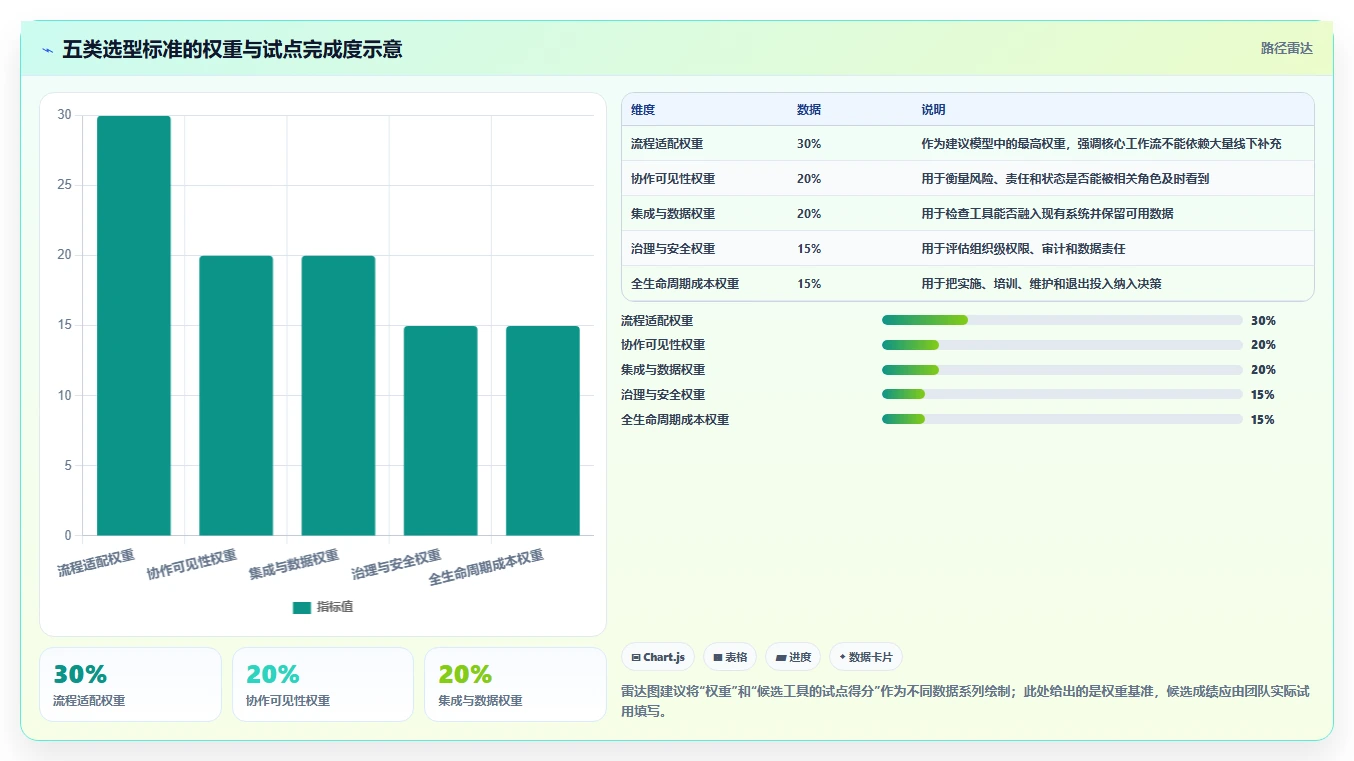Click description starting 用于把实施、培训、维护
The width and height of the screenshot is (1354, 761).
[1041, 284]
